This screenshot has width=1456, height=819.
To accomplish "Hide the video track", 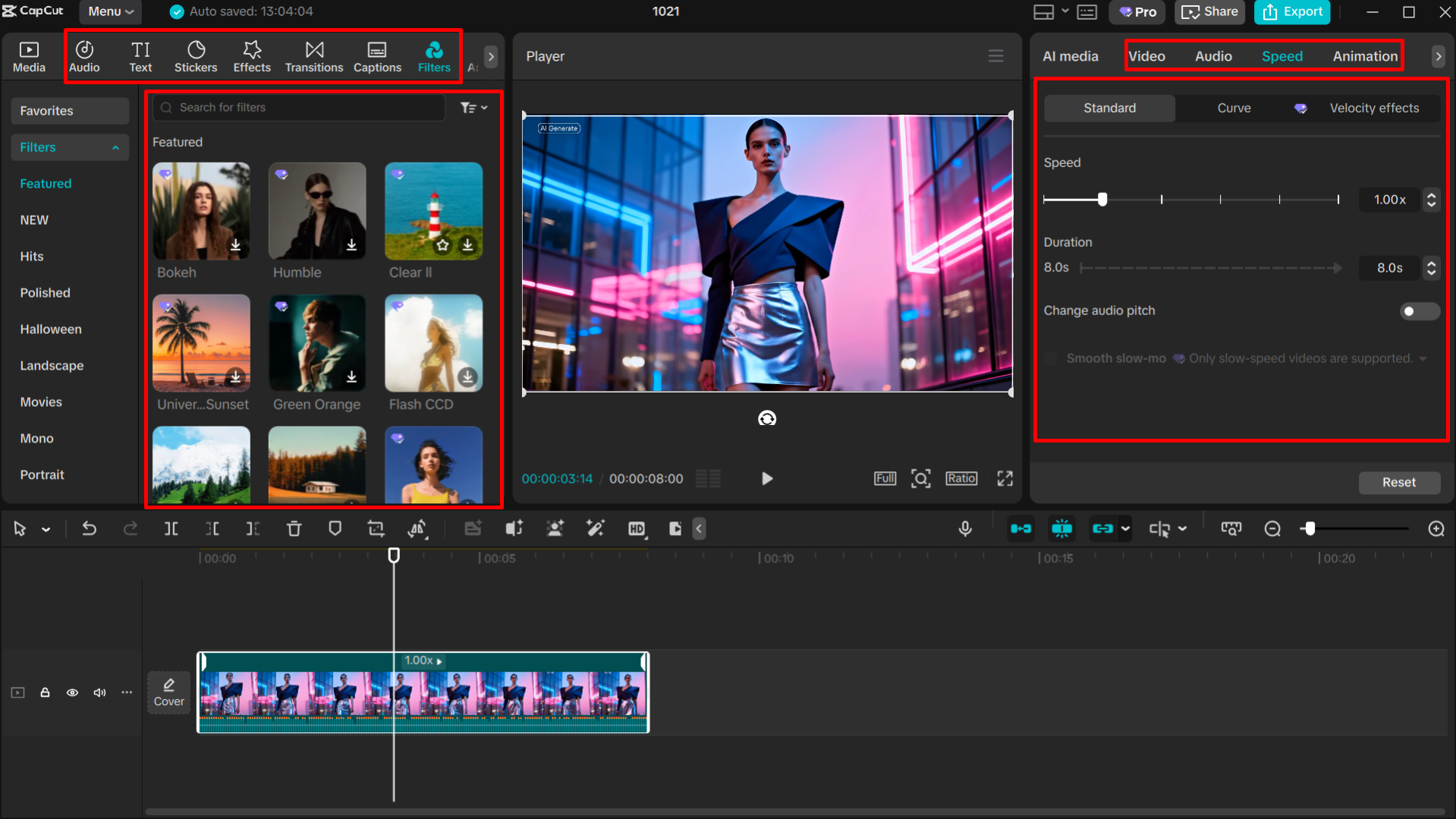I will point(72,692).
